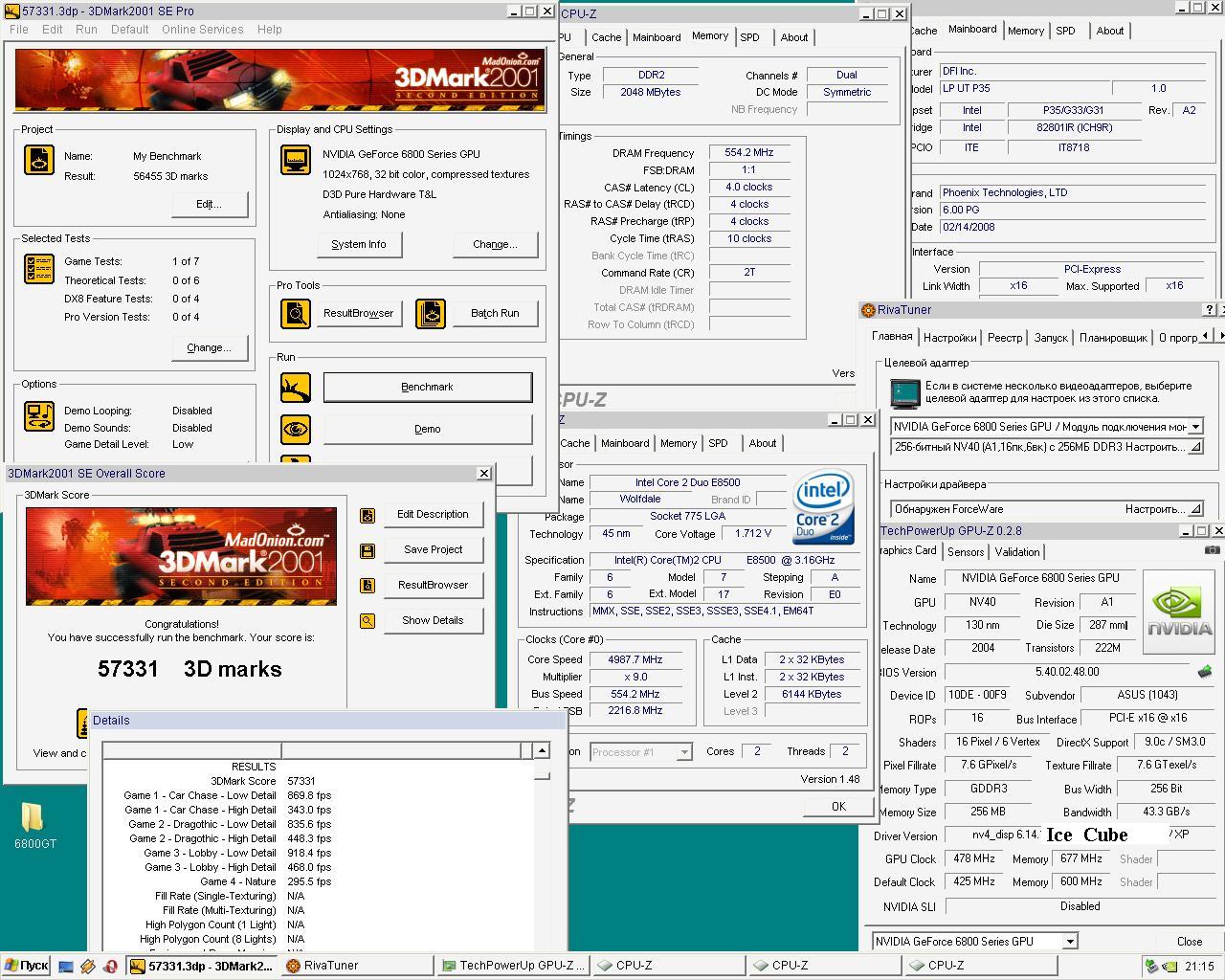Open the File menu in 3DMark2001
This screenshot has height=980, width=1225.
point(19,29)
